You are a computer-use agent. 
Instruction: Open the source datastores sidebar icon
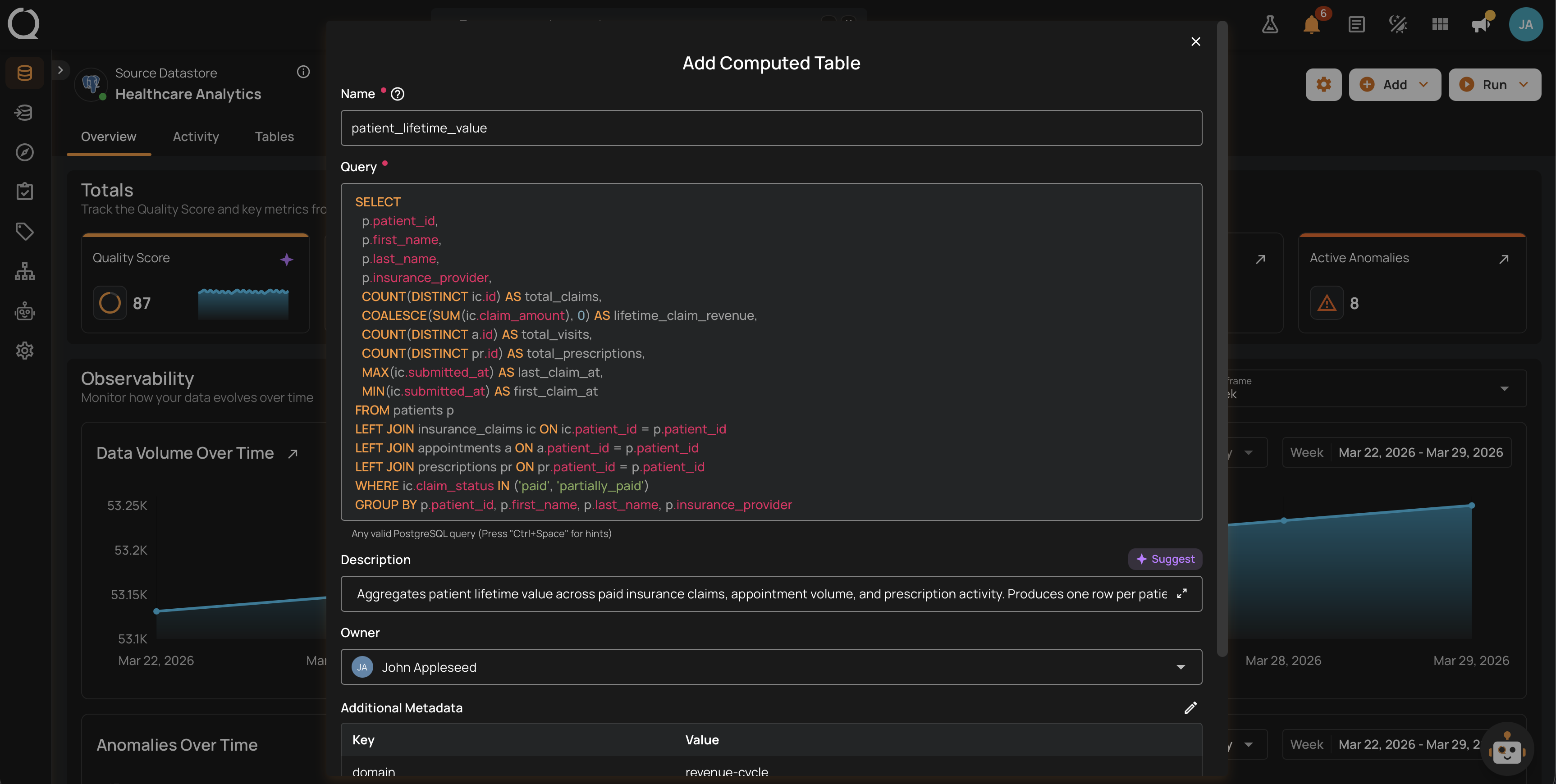click(x=24, y=73)
